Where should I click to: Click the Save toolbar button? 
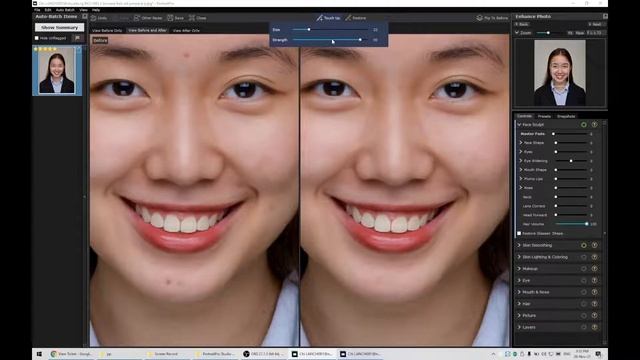point(175,18)
